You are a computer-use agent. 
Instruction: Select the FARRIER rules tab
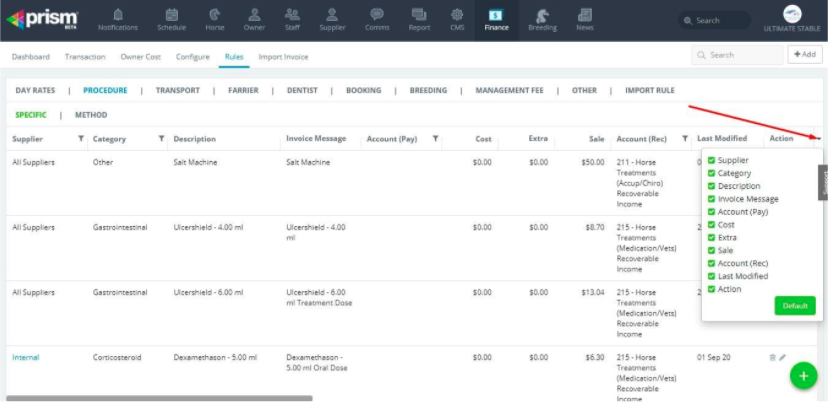[x=243, y=91]
